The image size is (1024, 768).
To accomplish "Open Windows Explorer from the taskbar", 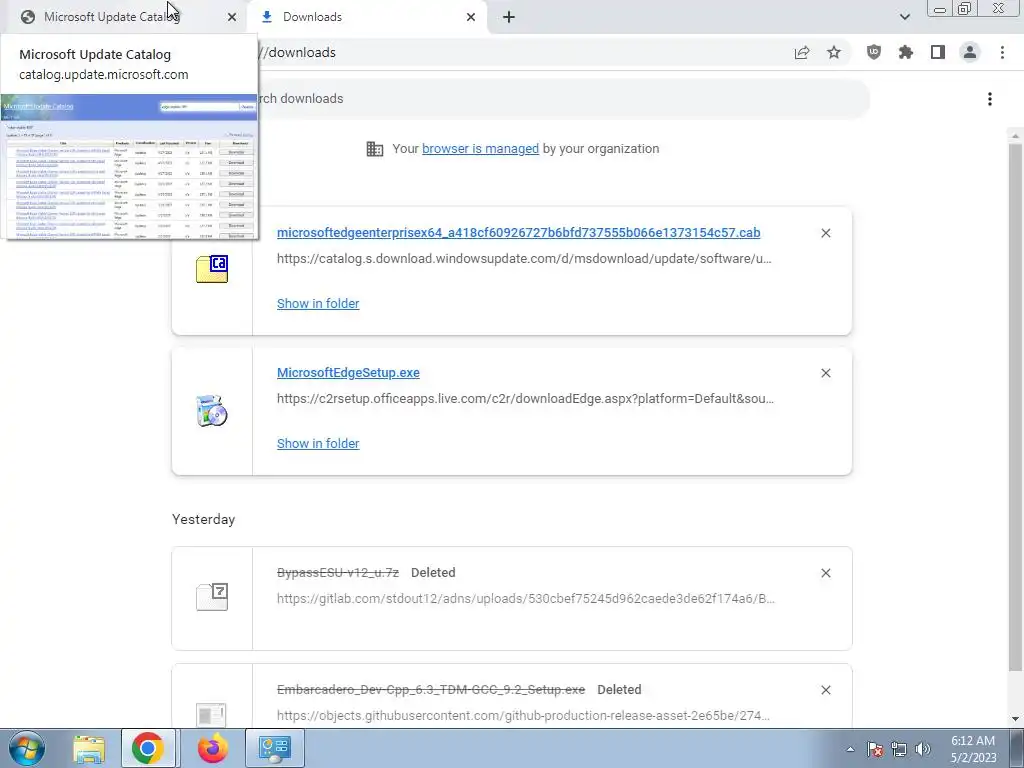I will 89,748.
